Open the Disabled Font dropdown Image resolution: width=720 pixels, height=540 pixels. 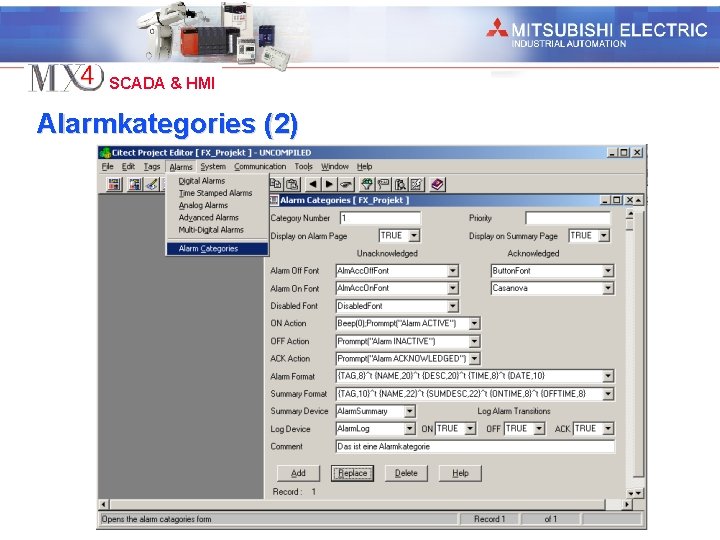coord(453,306)
